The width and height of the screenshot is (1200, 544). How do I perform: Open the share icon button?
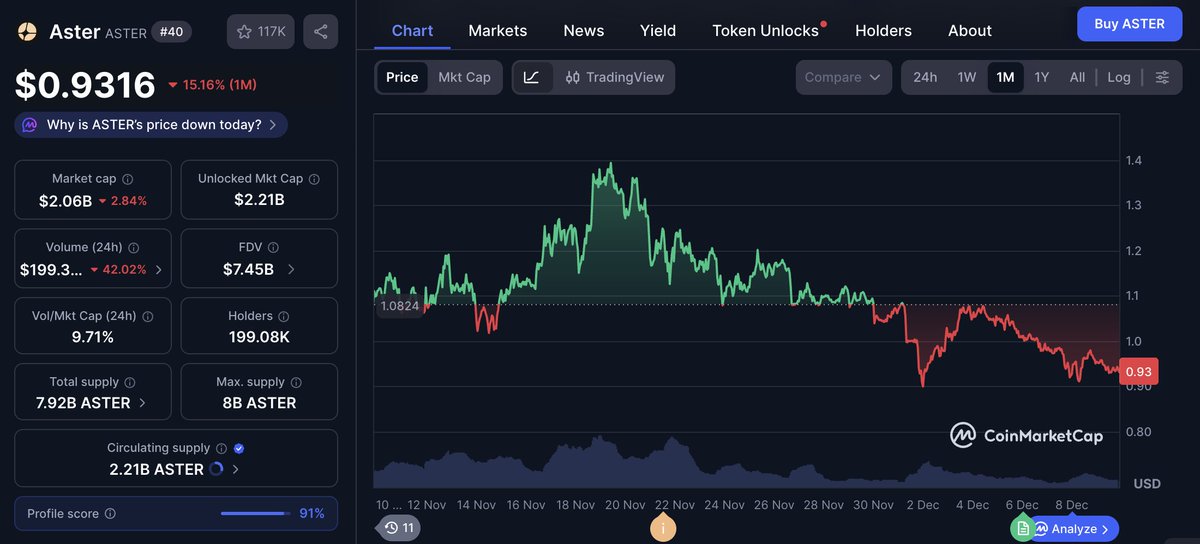point(320,32)
